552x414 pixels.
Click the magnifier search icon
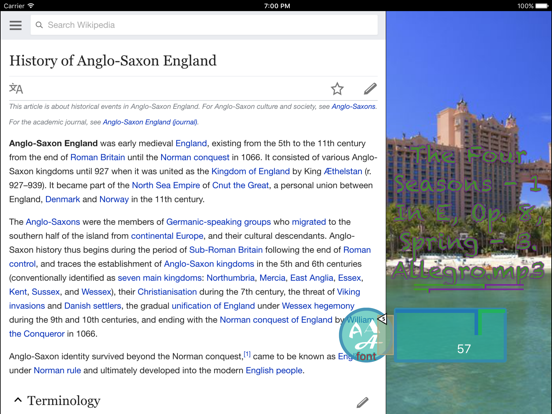tap(39, 25)
